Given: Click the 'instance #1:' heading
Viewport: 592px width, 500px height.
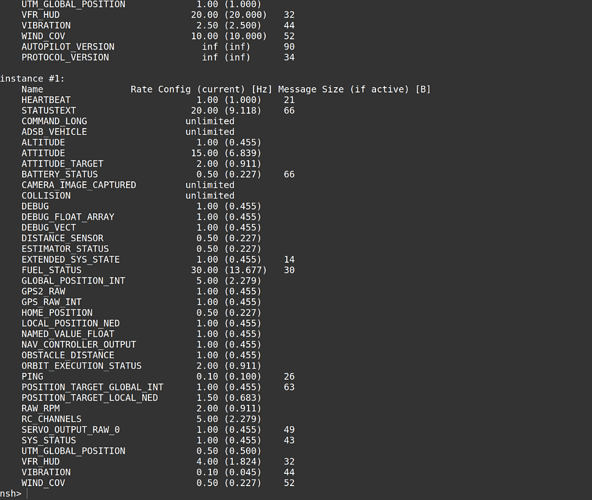Looking at the screenshot, I should [x=32, y=79].
